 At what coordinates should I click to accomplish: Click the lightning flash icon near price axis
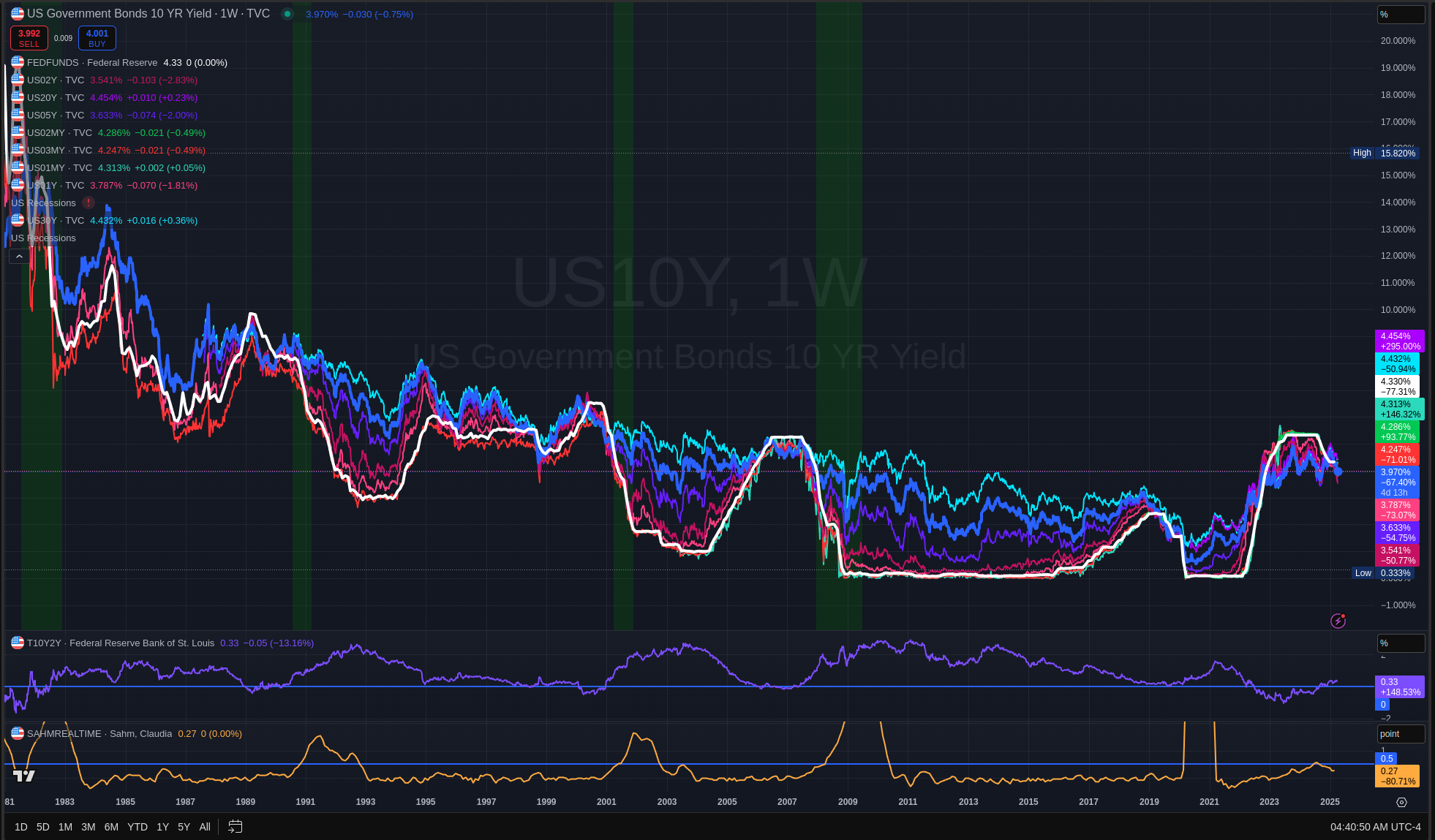pos(1338,621)
